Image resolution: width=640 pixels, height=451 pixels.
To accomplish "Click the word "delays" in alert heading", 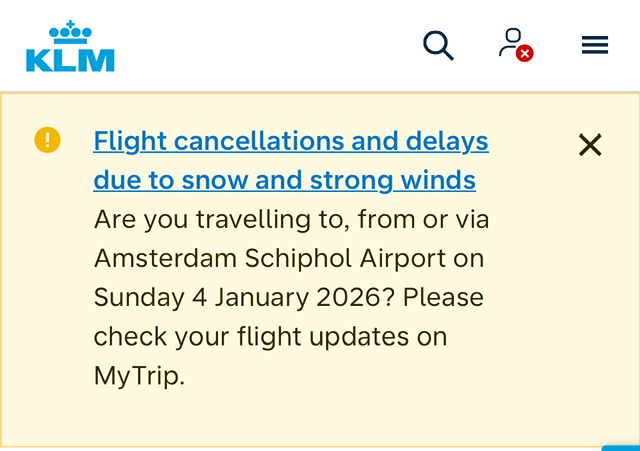I will tap(441, 141).
